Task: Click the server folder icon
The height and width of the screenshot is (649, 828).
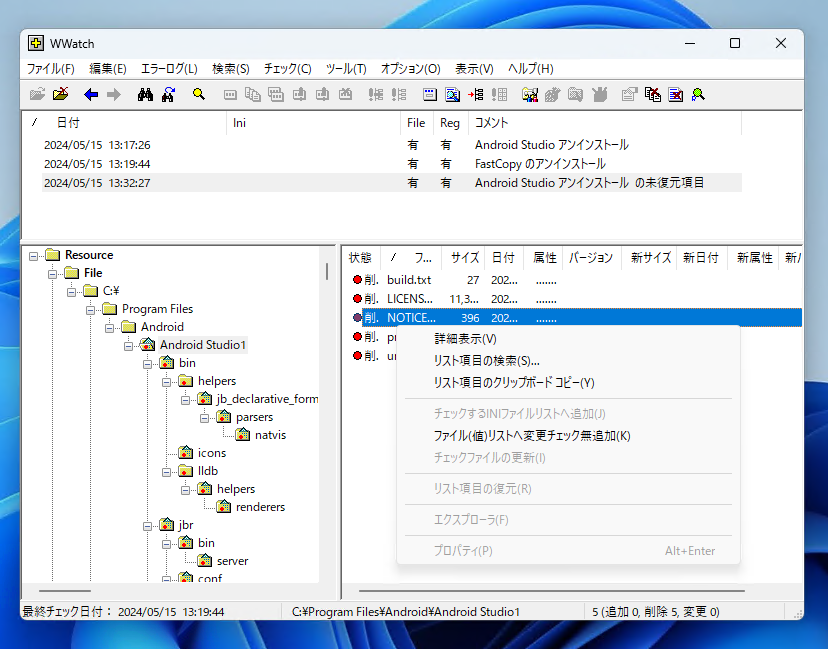Action: 204,560
